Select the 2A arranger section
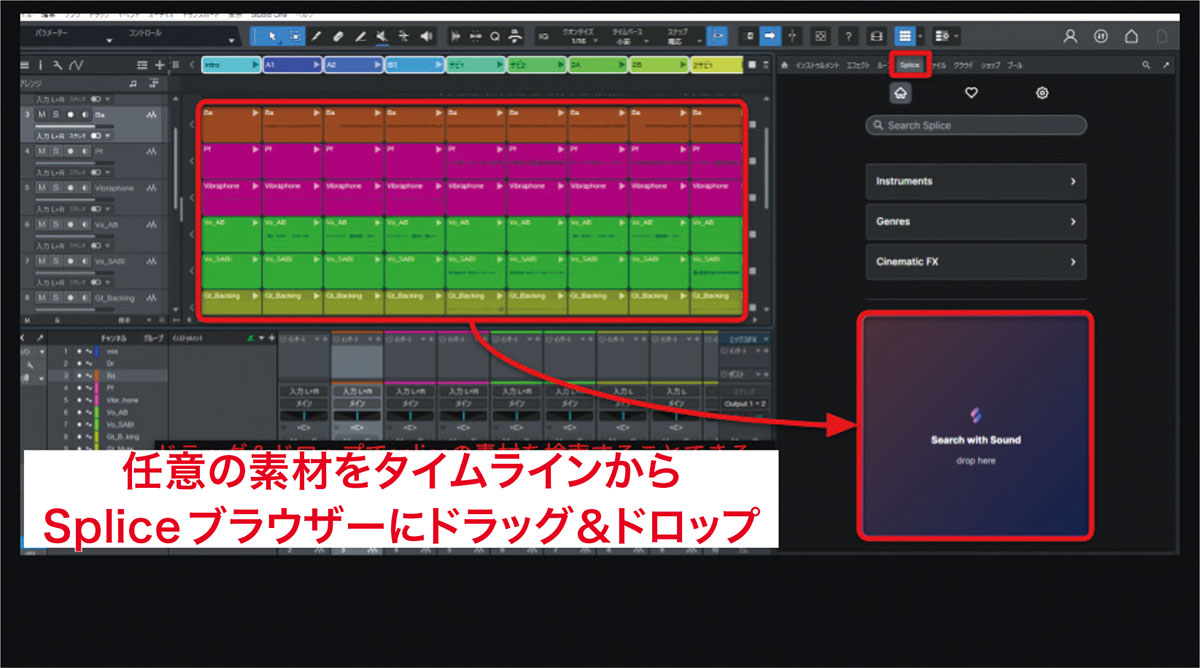1200x668 pixels. (598, 65)
